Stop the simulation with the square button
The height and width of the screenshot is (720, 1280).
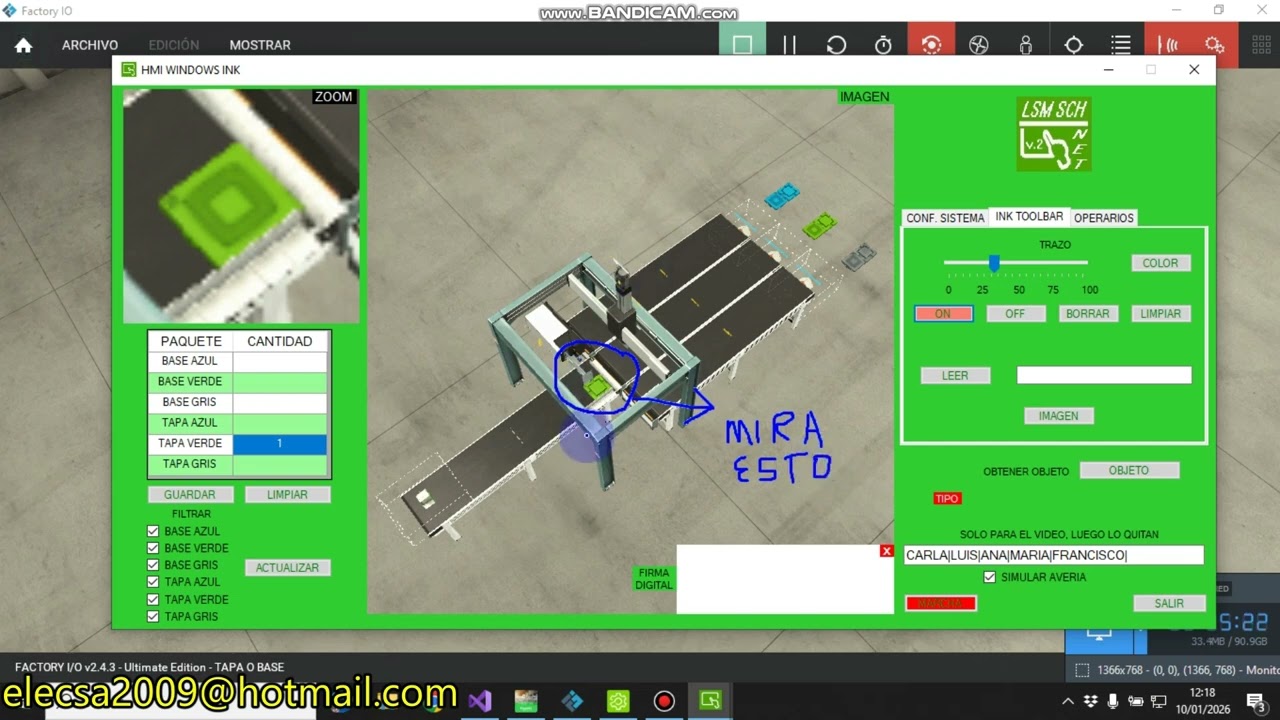pos(742,45)
